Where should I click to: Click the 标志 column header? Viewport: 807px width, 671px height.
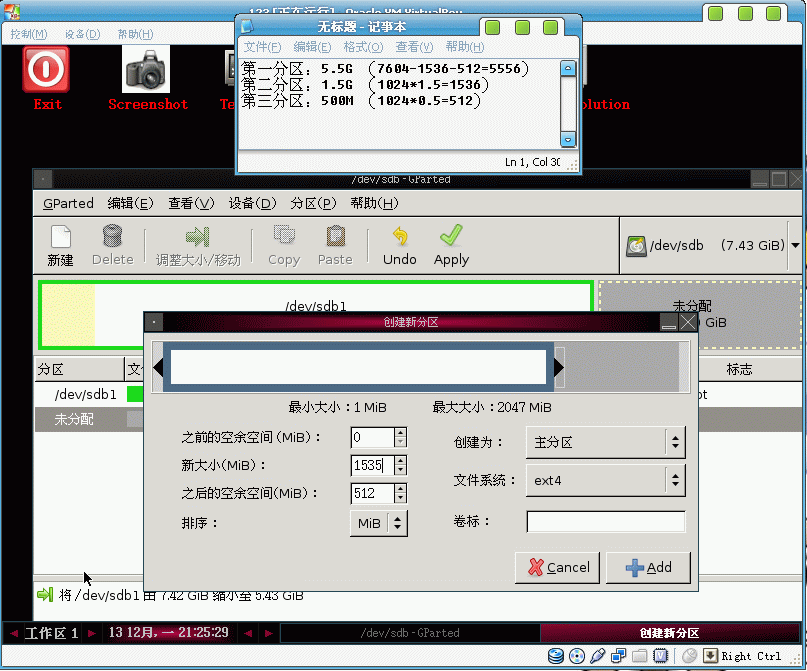click(739, 369)
